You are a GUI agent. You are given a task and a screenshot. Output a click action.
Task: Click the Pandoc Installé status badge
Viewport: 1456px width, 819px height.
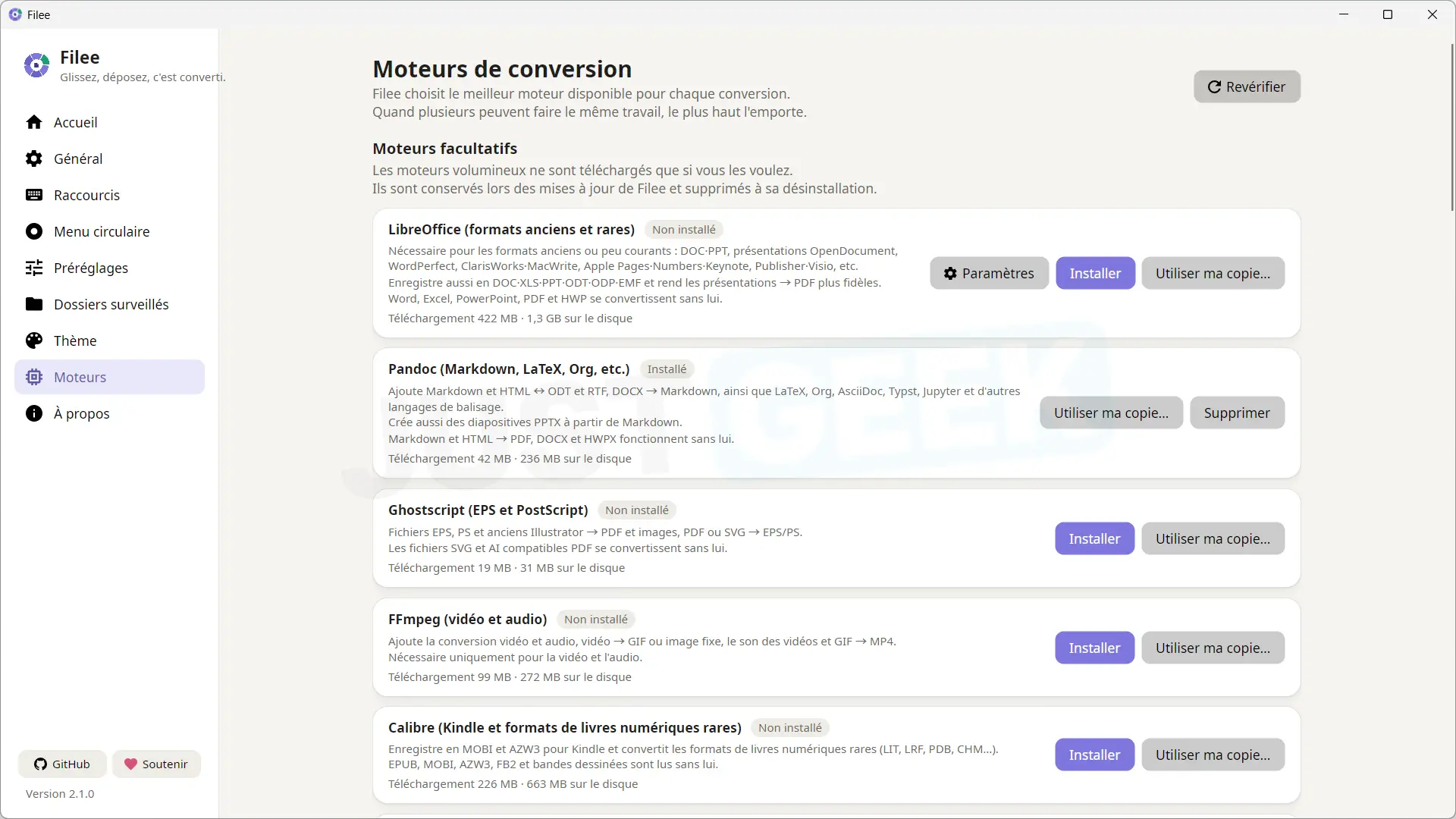click(x=667, y=369)
